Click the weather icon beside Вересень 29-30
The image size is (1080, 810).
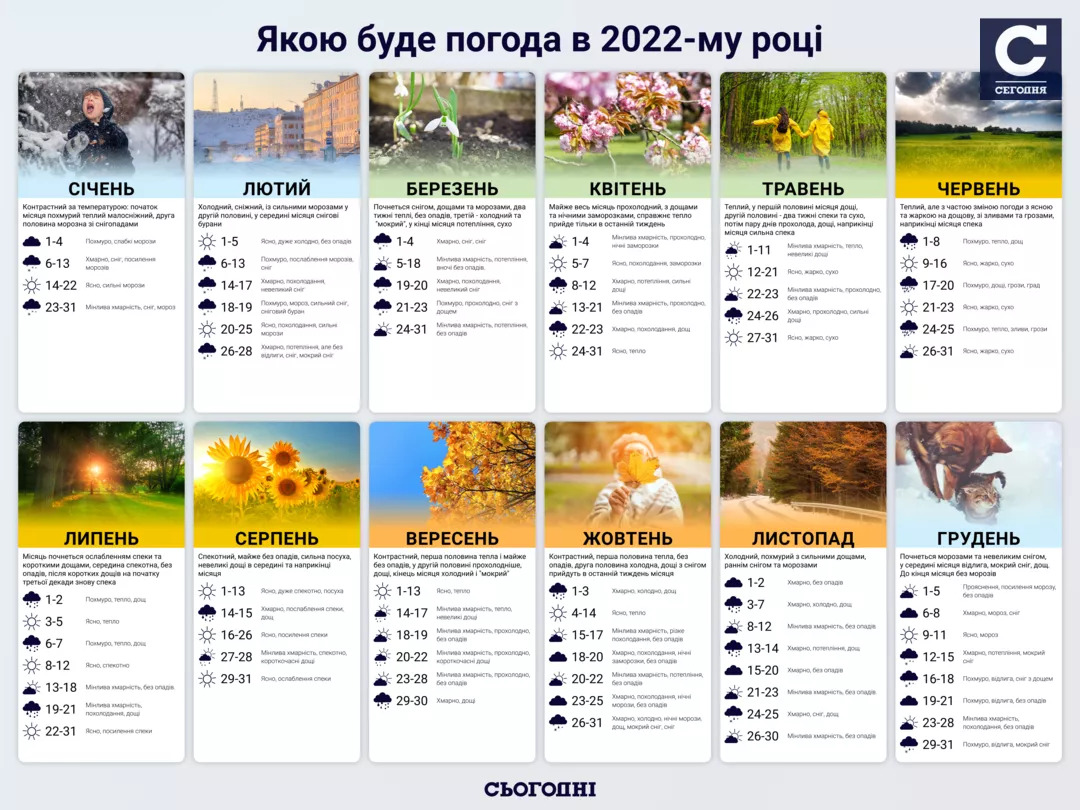click(382, 701)
